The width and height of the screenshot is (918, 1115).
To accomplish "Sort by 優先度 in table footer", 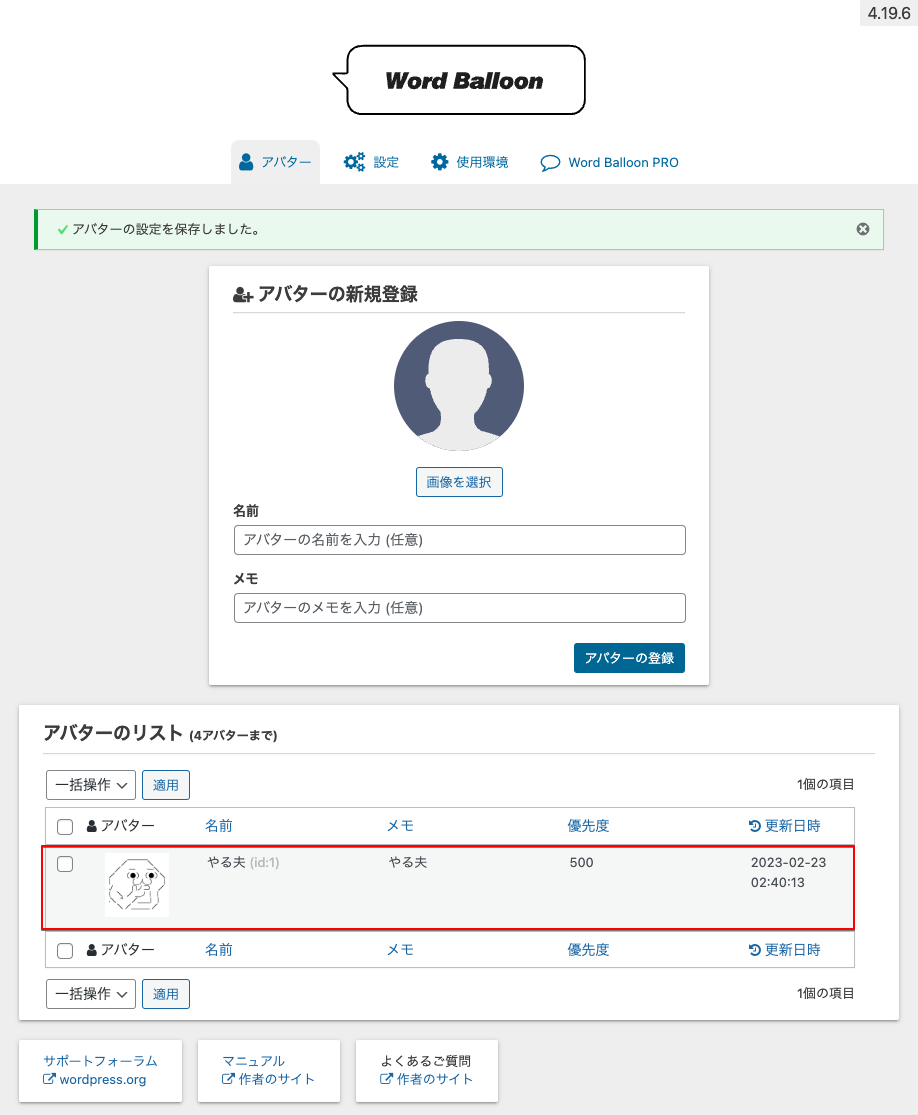I will [588, 949].
